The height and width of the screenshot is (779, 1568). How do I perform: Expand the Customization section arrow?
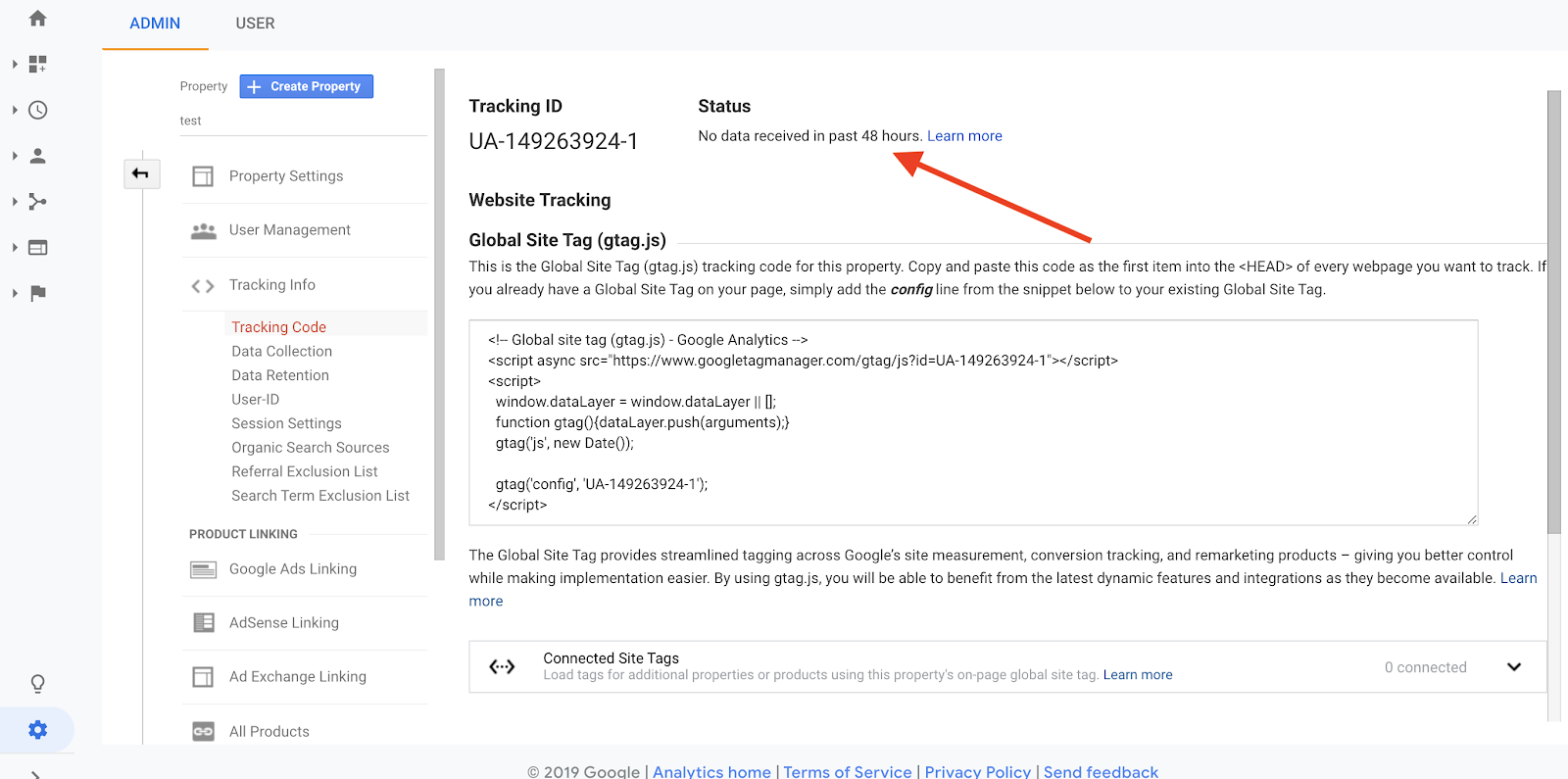coord(15,65)
